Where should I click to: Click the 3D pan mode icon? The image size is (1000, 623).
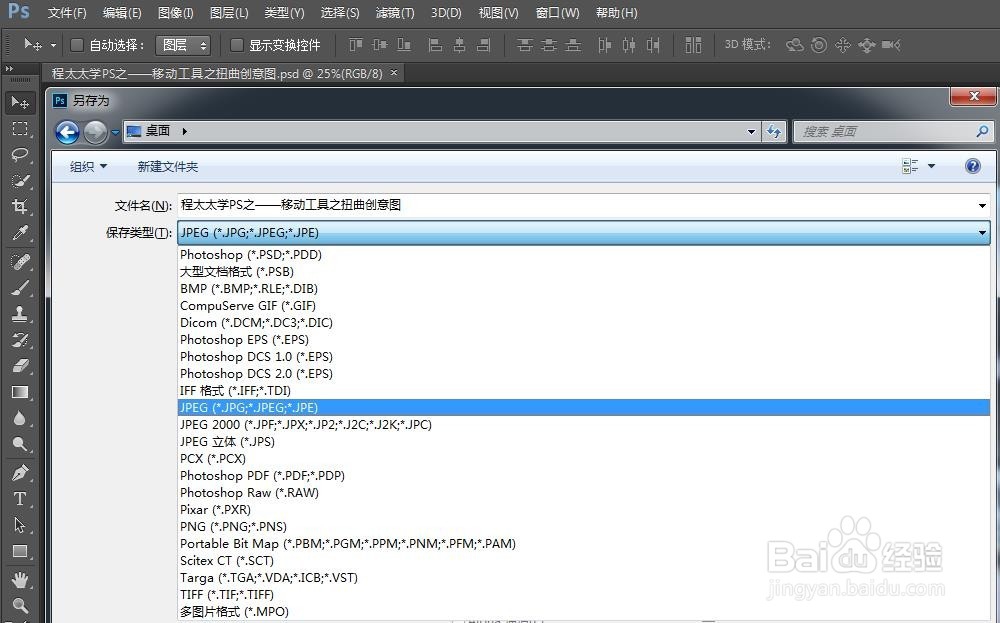[x=842, y=45]
